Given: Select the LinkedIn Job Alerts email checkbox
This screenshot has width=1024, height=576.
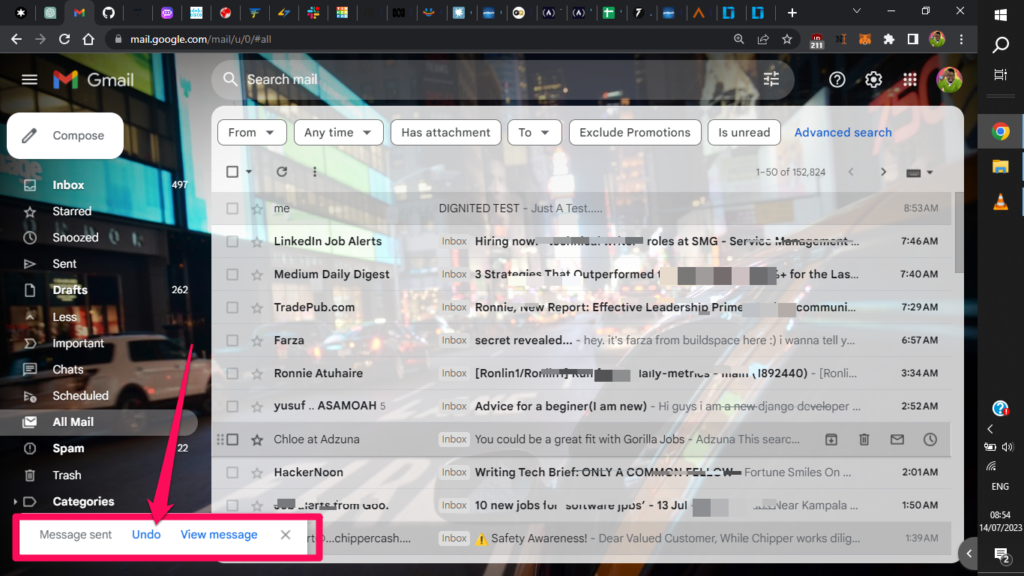Looking at the screenshot, I should click(232, 242).
